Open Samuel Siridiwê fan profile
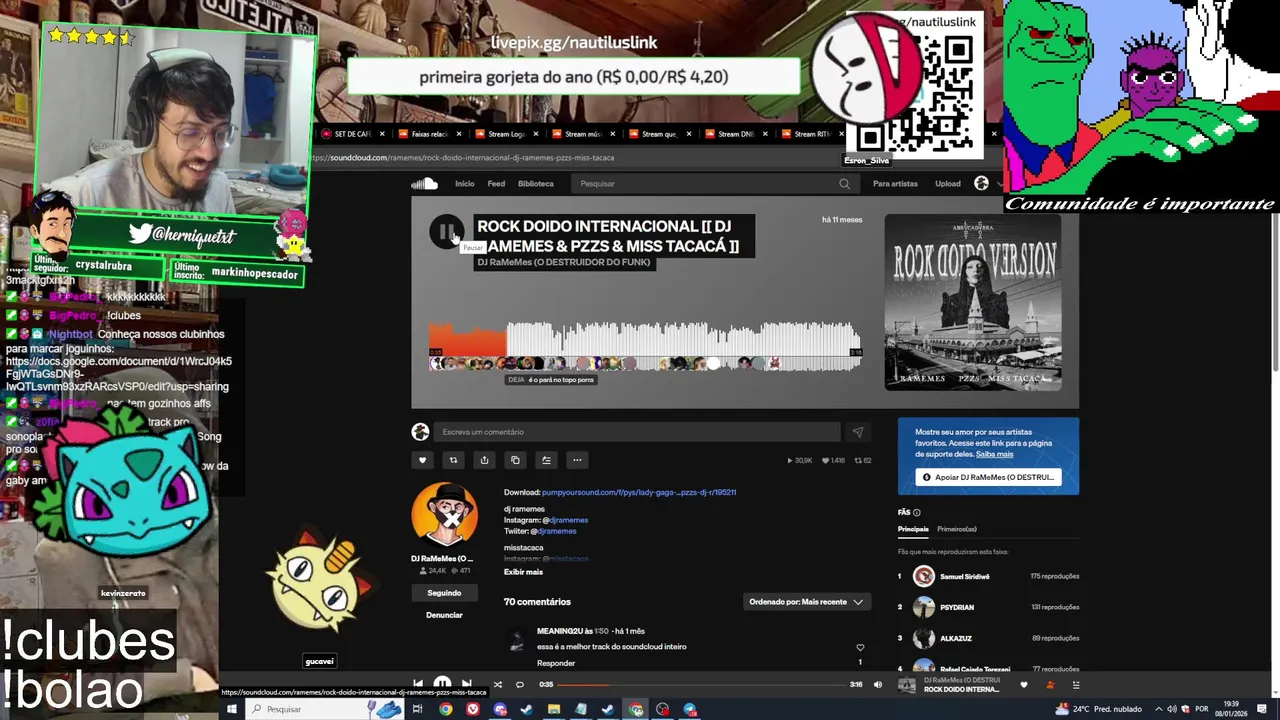 click(x=964, y=576)
